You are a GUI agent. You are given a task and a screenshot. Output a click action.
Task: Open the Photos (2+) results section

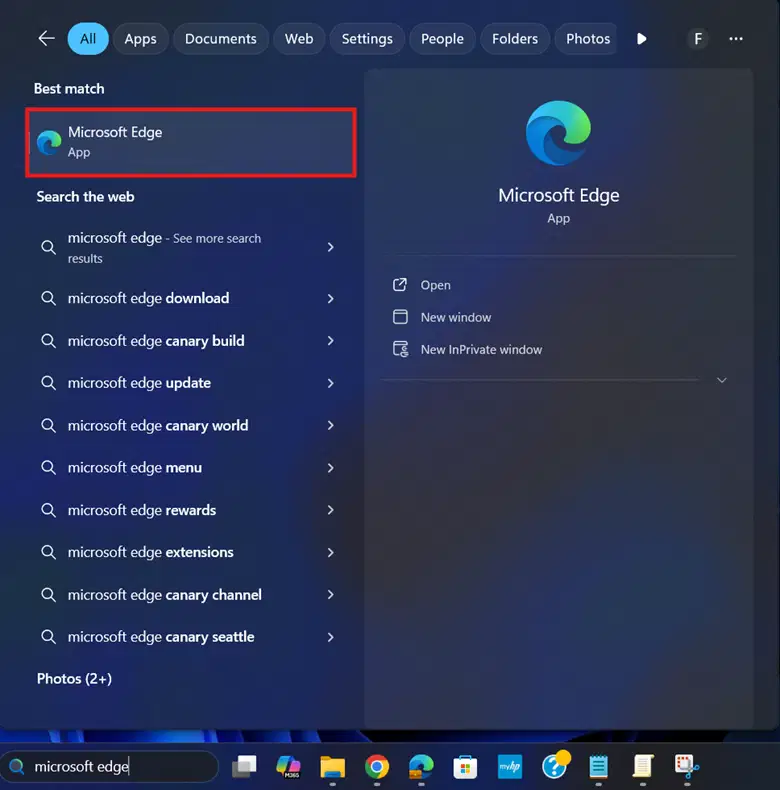[74, 679]
